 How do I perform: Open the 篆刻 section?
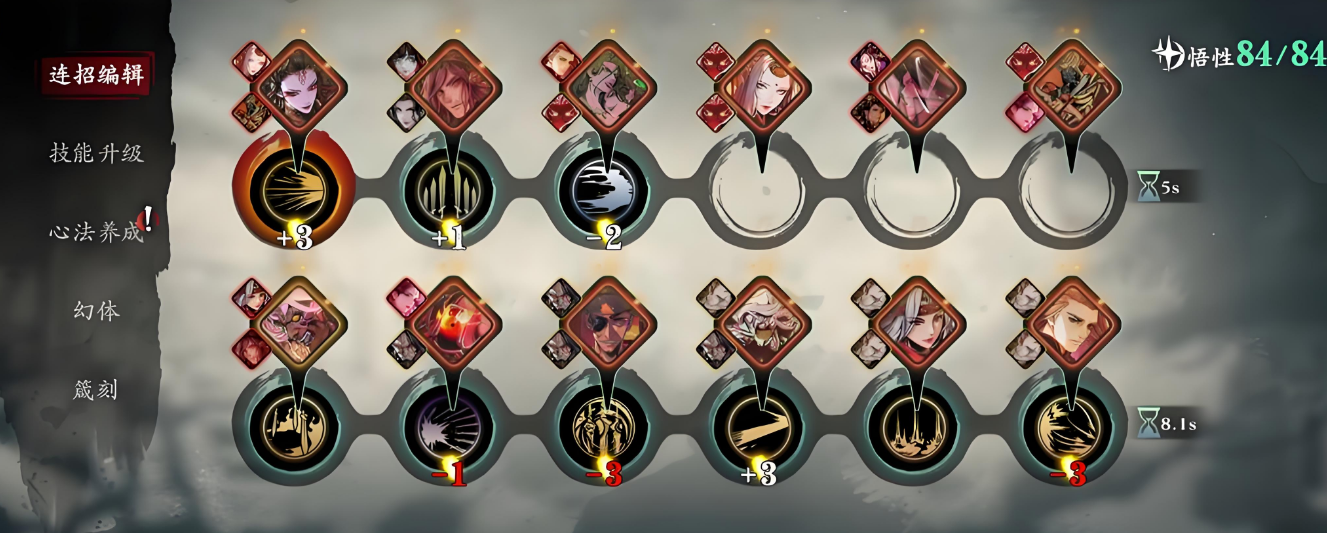pos(97,389)
